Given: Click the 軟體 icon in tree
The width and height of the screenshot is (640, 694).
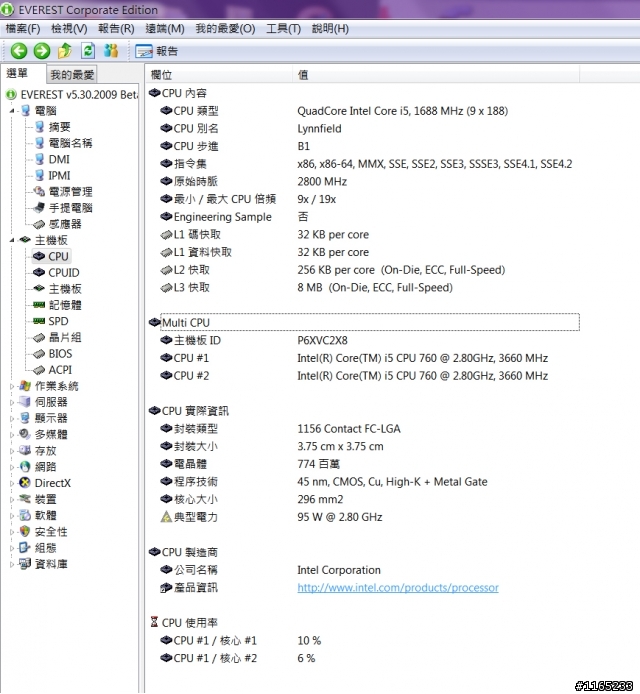Looking at the screenshot, I should click(25, 515).
